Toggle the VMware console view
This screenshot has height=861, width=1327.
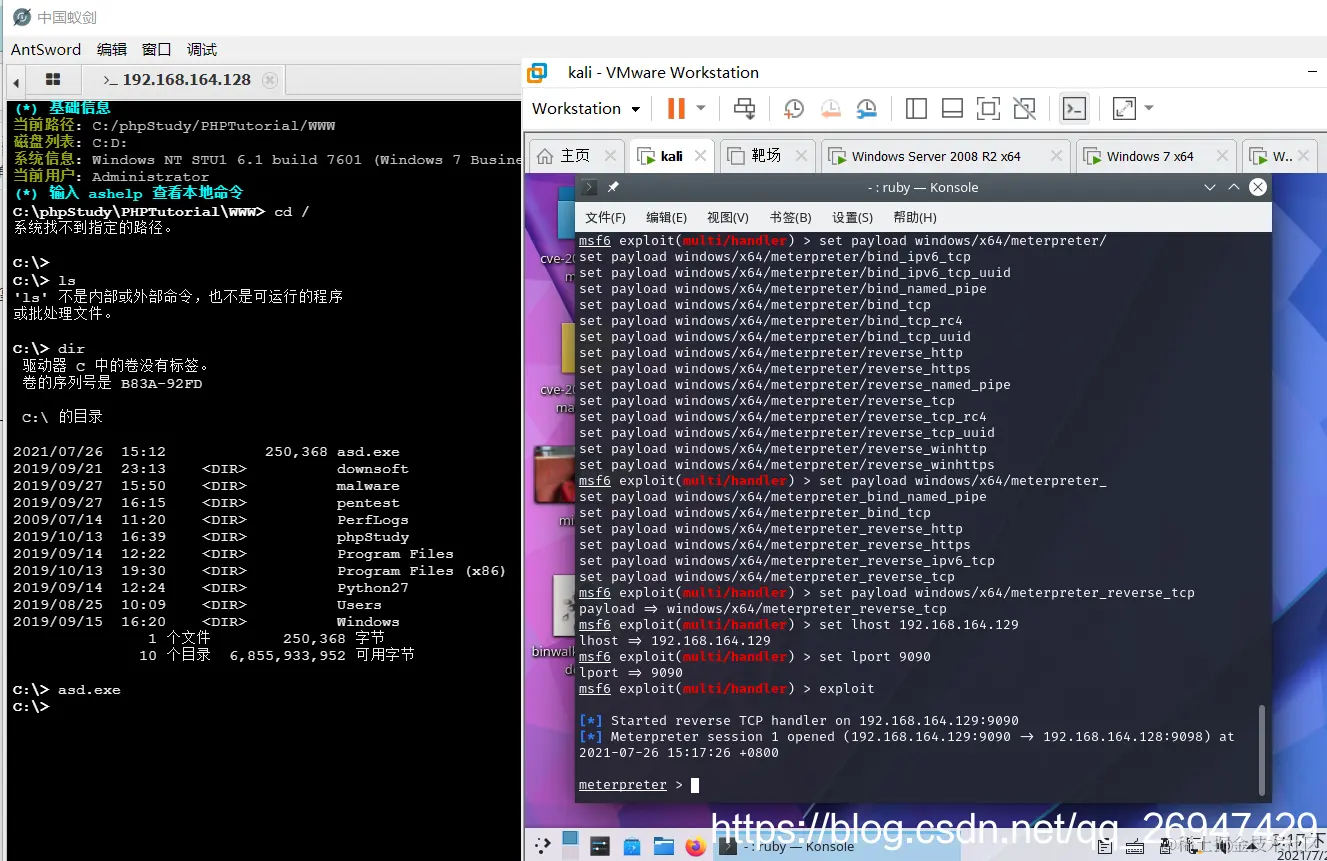[x=1074, y=108]
